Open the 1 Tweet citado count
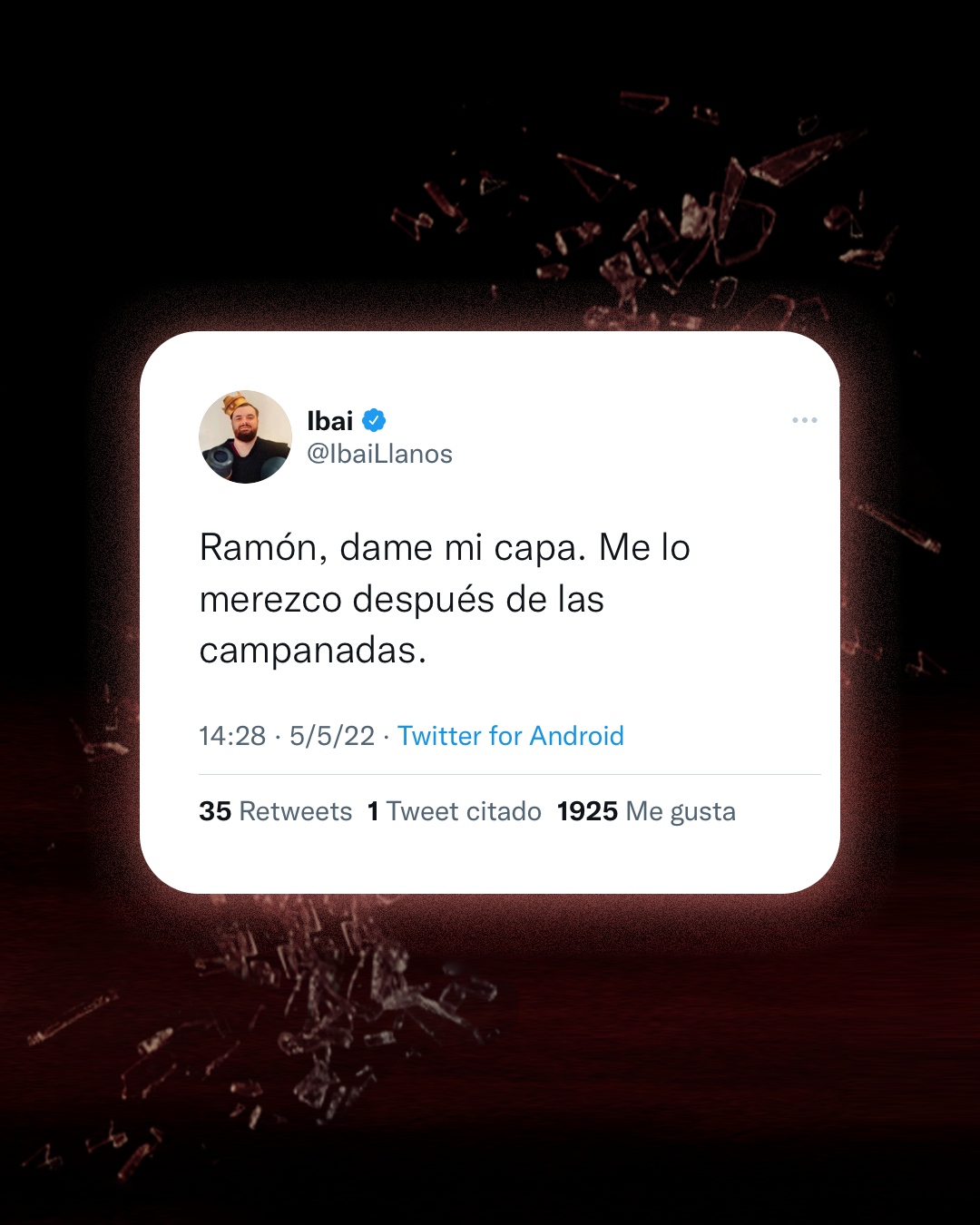The image size is (980, 1225). (x=455, y=811)
